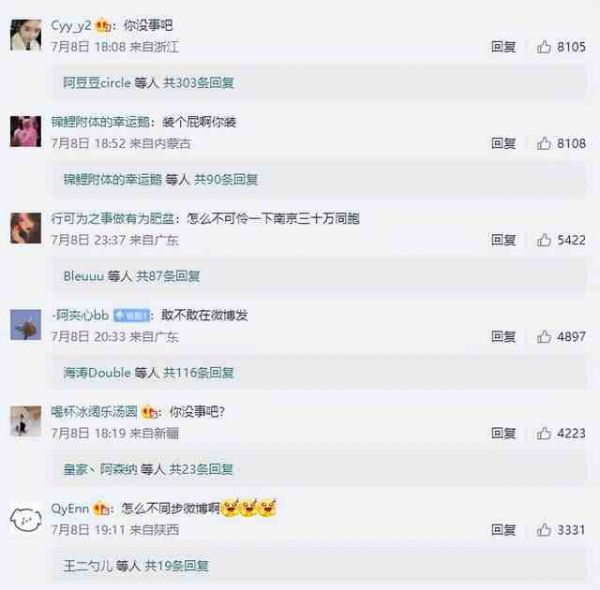
Task: Like the -阿央心bb comment
Action: pyautogui.click(x=544, y=337)
